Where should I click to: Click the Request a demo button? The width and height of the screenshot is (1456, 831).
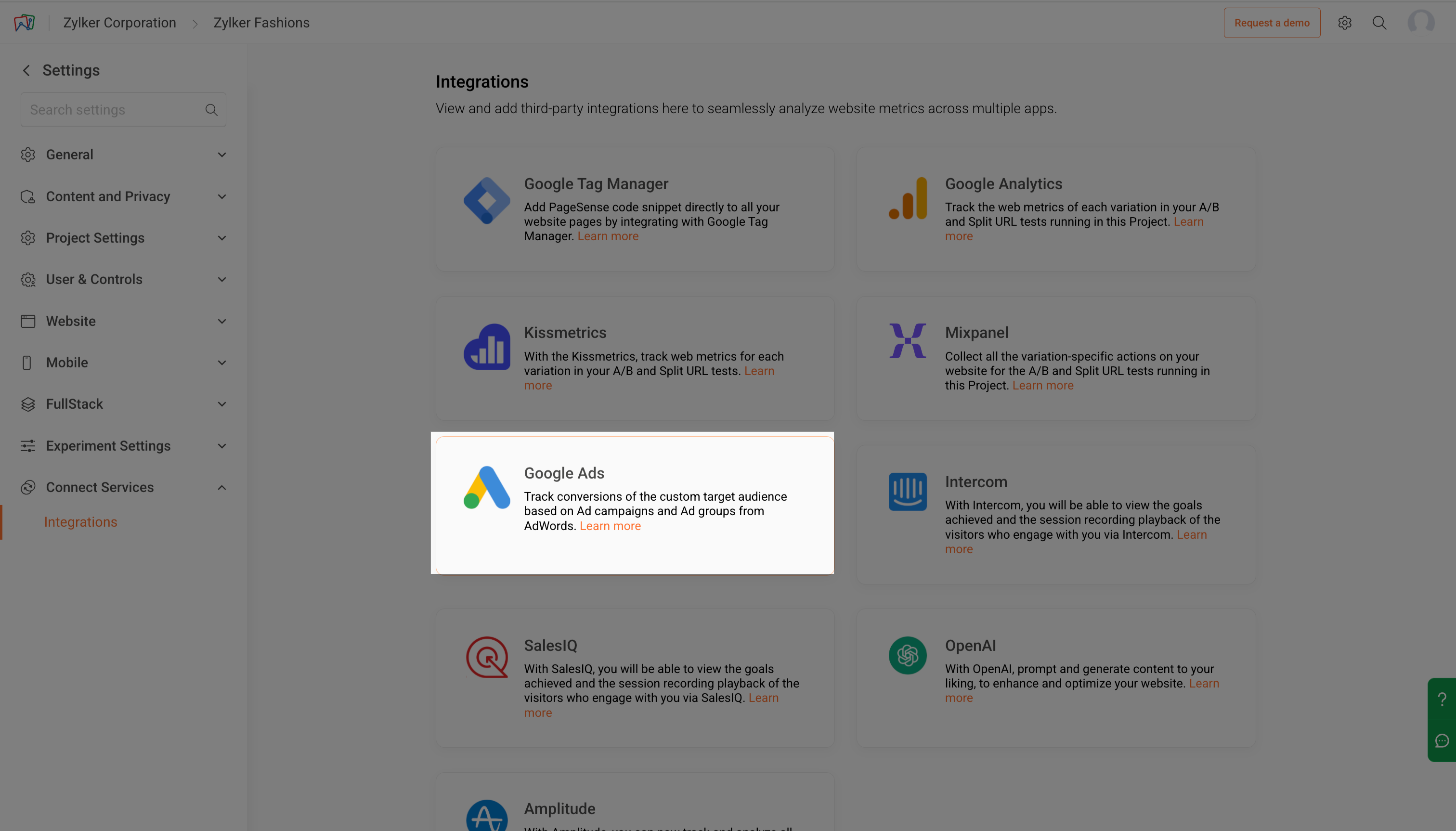[1271, 23]
